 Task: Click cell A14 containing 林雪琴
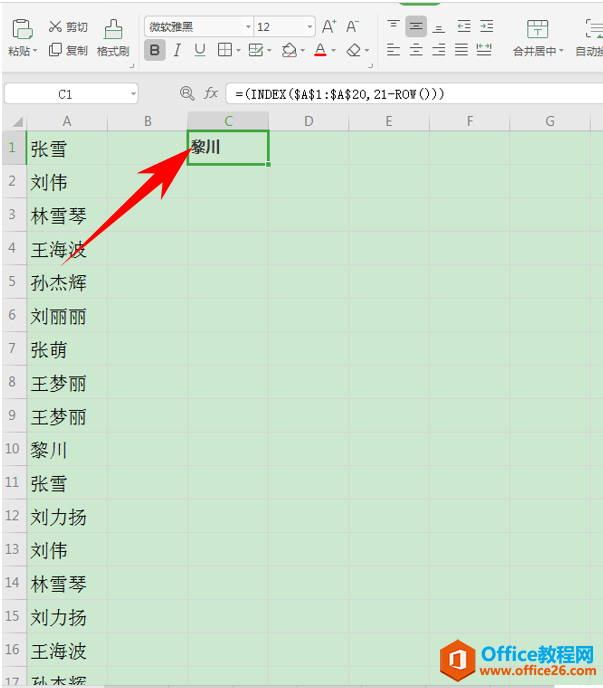click(x=67, y=584)
